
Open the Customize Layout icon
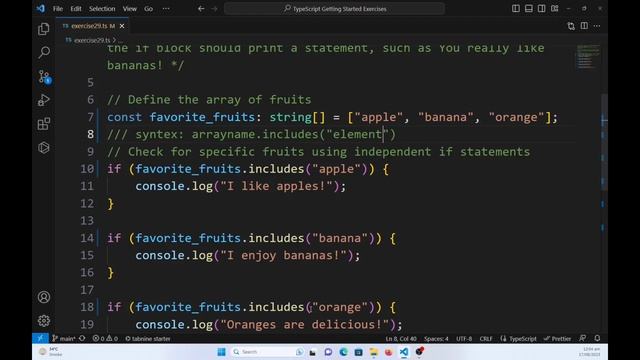(555, 9)
